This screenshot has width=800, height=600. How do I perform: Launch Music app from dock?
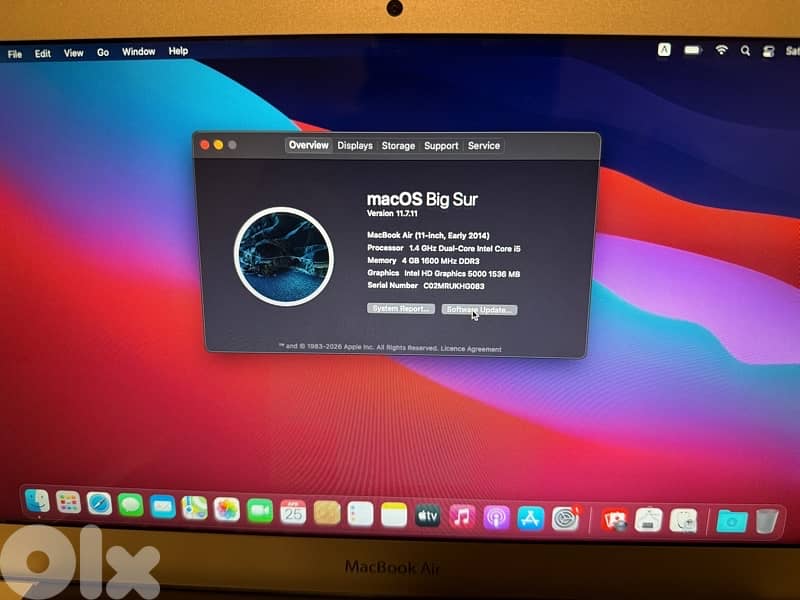tap(462, 517)
